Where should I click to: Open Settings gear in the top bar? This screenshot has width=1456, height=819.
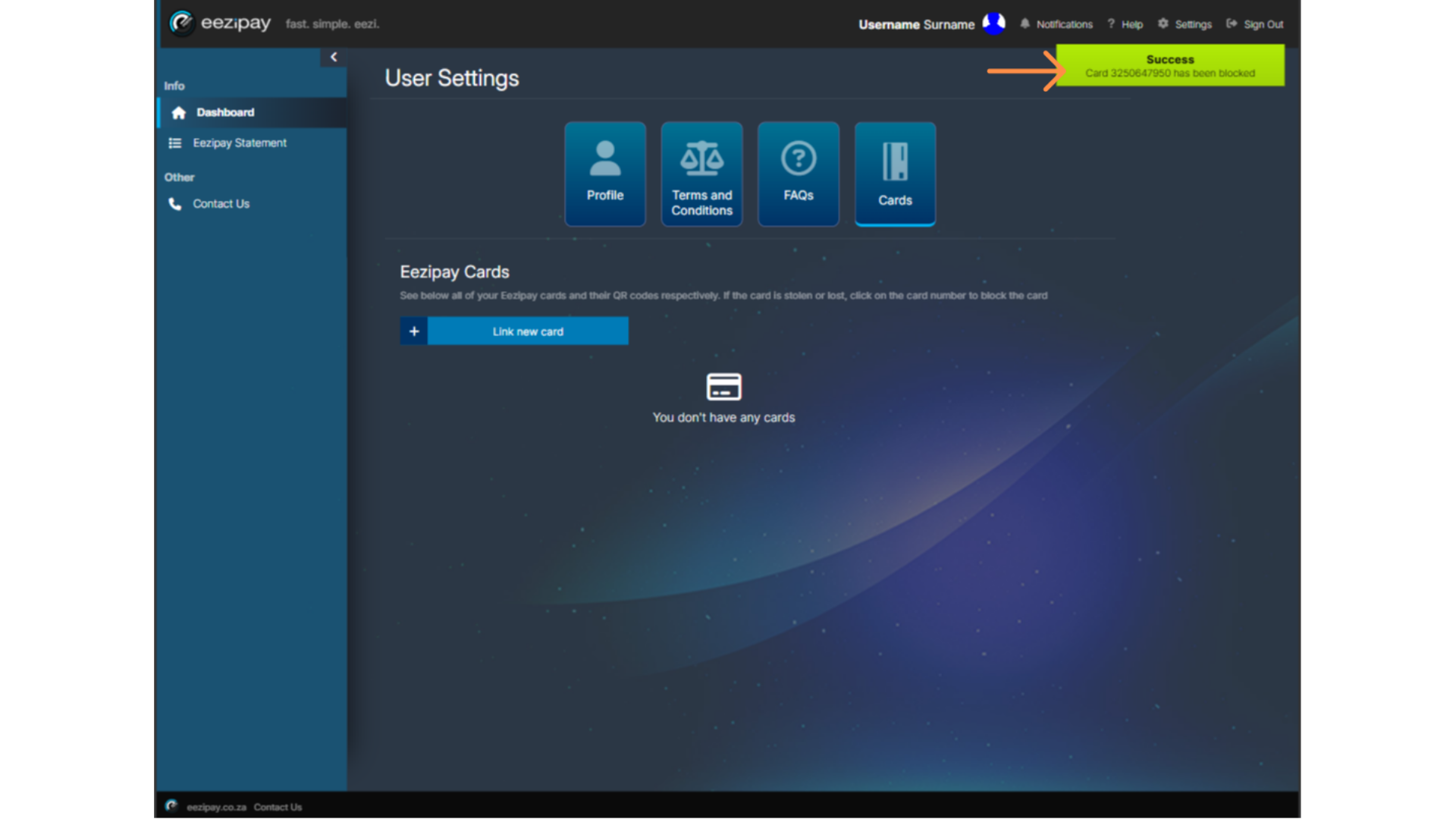1185,24
